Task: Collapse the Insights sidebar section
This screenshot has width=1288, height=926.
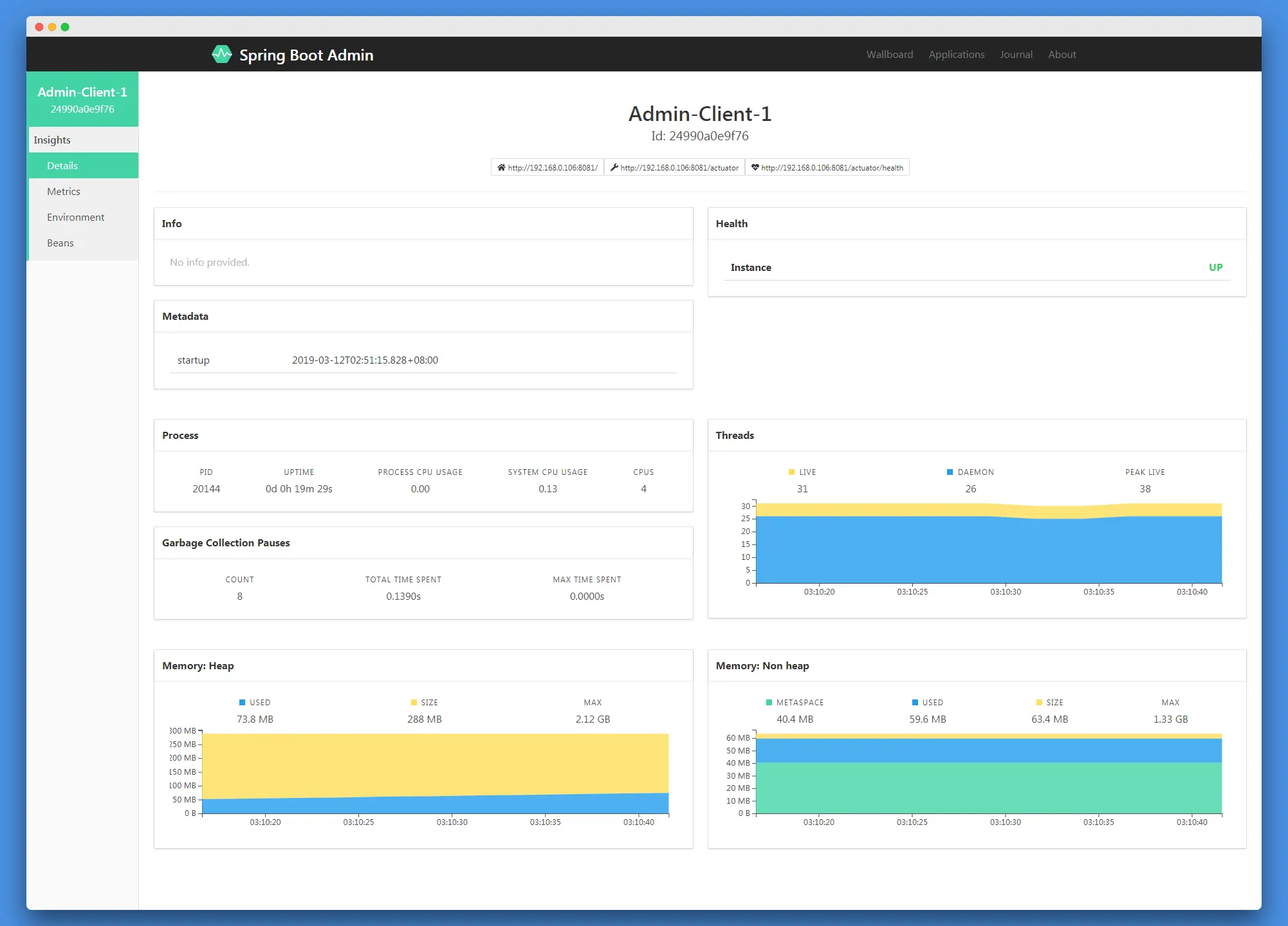Action: (52, 140)
